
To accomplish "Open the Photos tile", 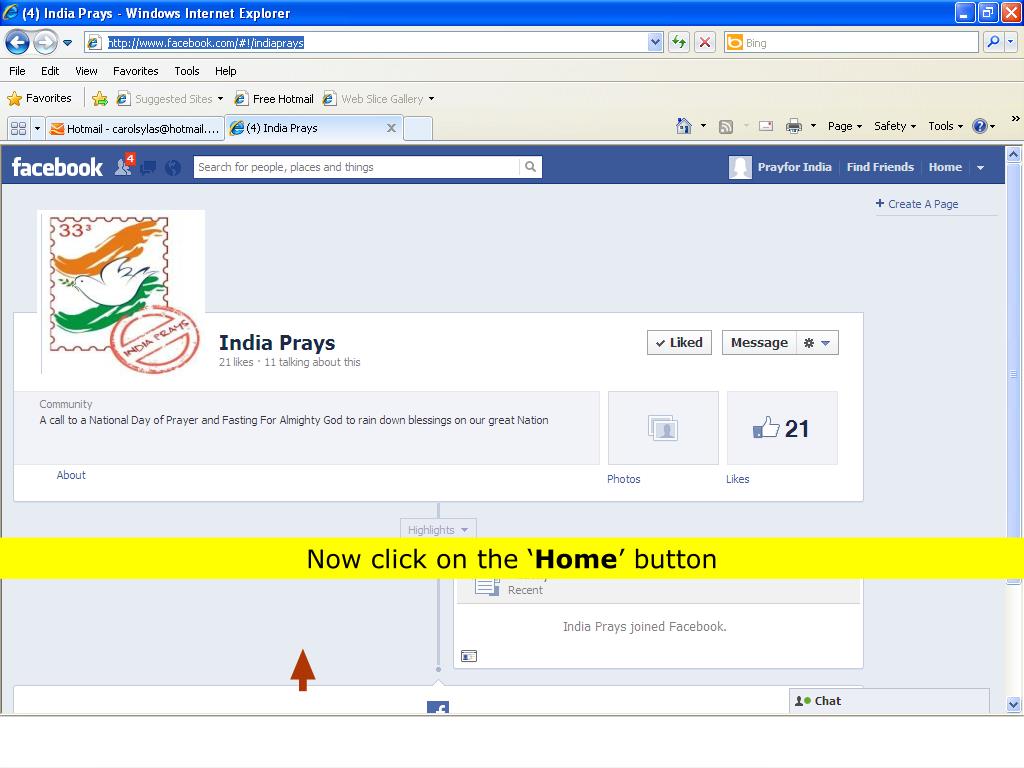I will [x=663, y=428].
